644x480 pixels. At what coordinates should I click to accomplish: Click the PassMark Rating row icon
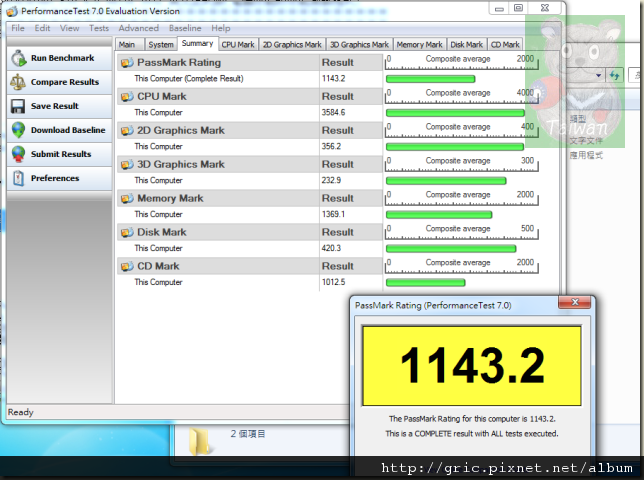(x=127, y=62)
